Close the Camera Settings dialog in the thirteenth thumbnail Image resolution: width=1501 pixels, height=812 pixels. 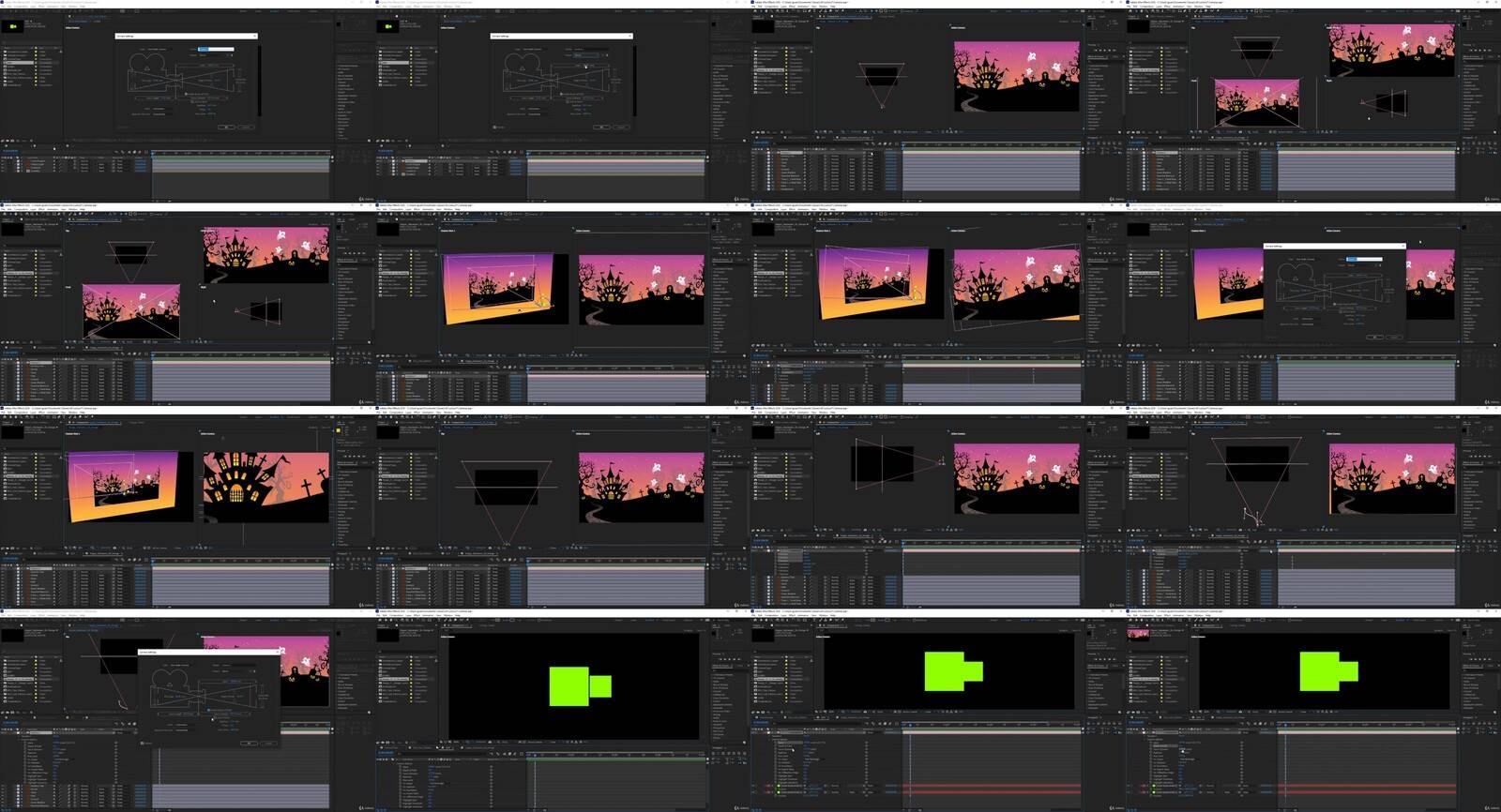pyautogui.click(x=277, y=652)
